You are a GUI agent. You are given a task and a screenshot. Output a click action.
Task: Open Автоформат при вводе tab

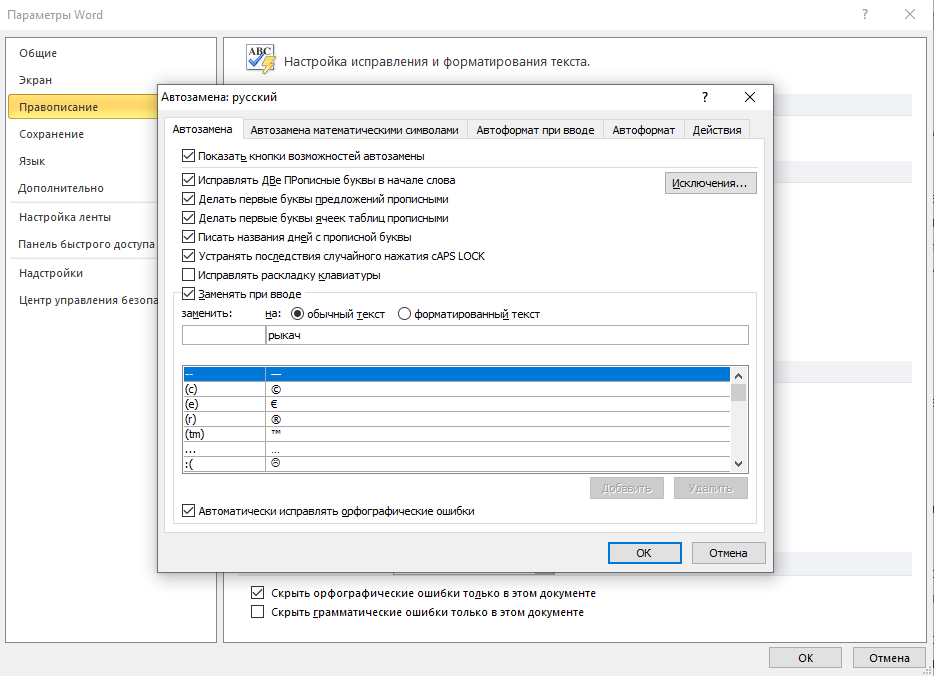coord(536,130)
